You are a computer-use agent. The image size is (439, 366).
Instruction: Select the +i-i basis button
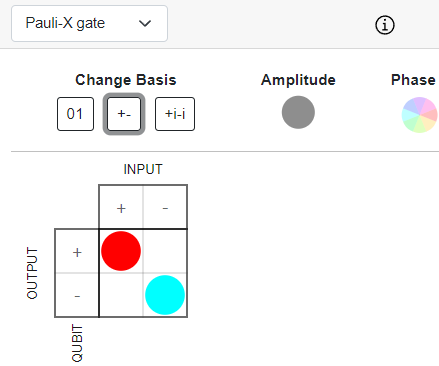(175, 114)
